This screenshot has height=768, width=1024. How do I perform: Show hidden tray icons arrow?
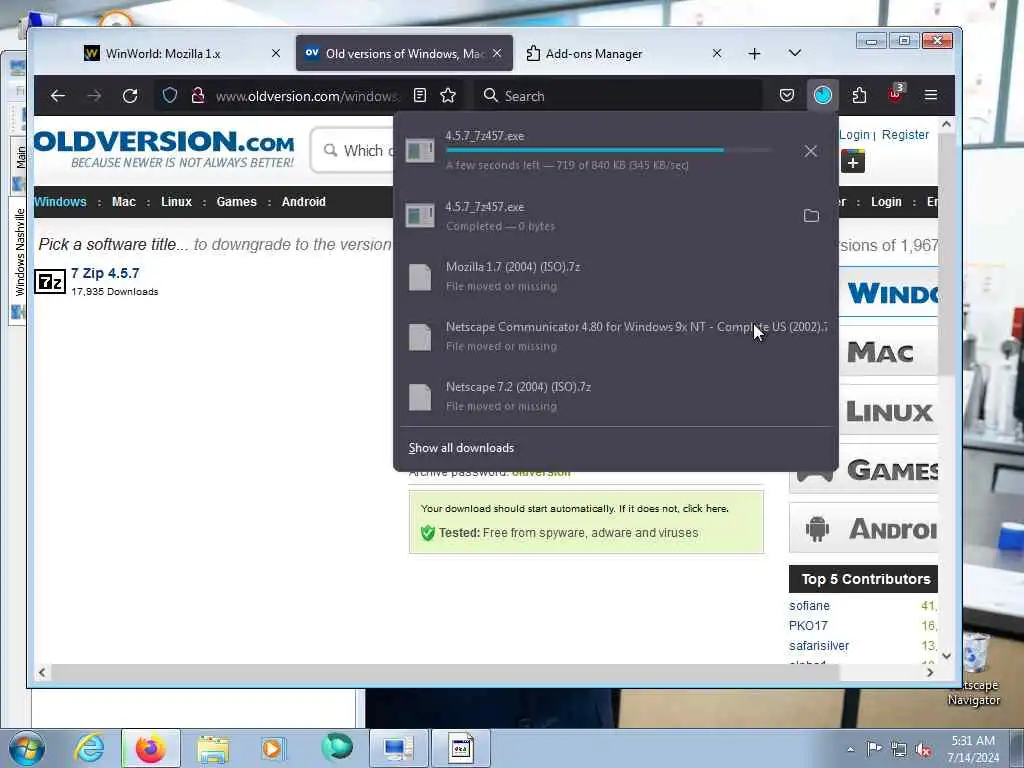point(850,750)
